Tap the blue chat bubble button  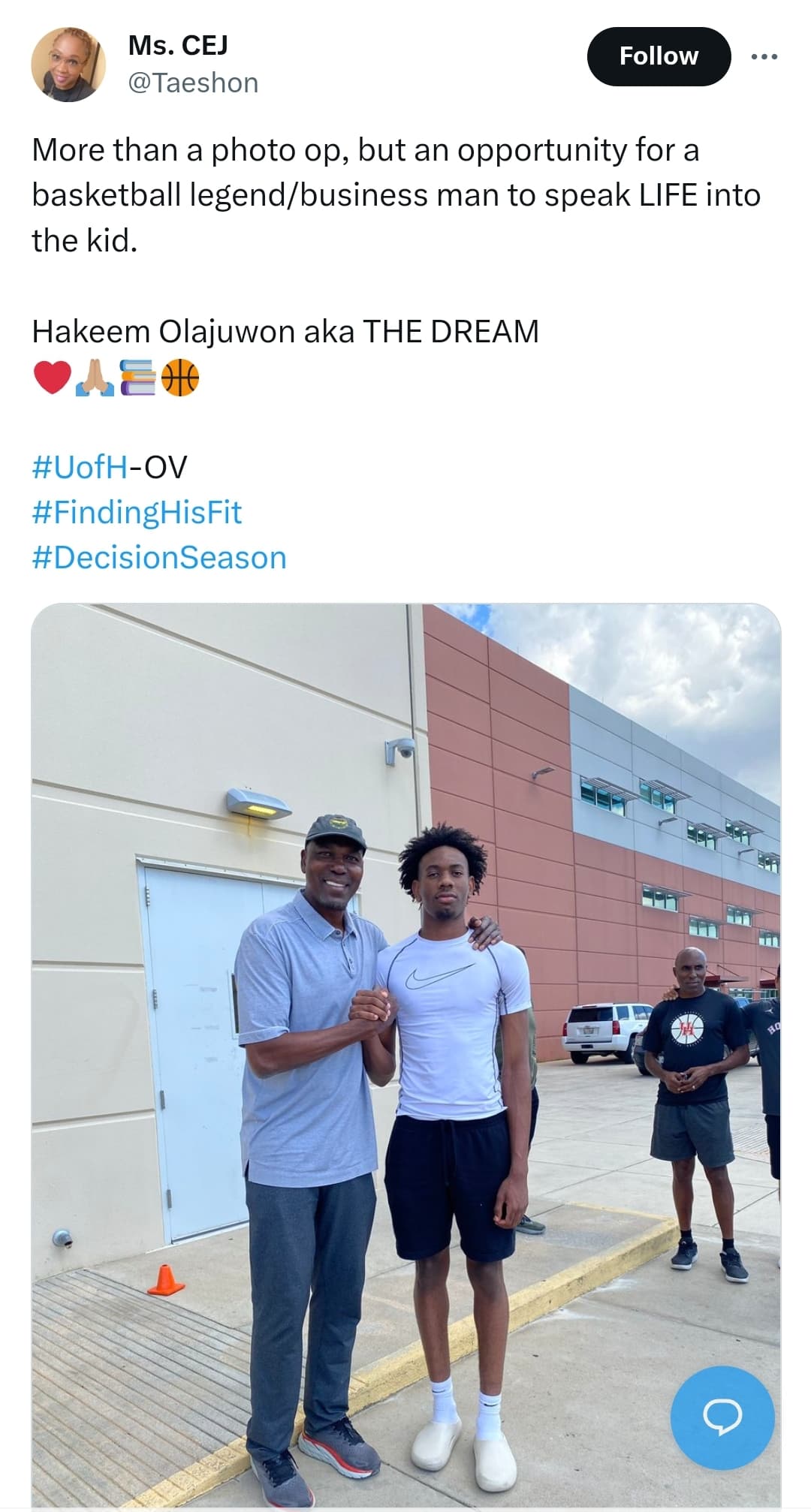coord(722,1417)
